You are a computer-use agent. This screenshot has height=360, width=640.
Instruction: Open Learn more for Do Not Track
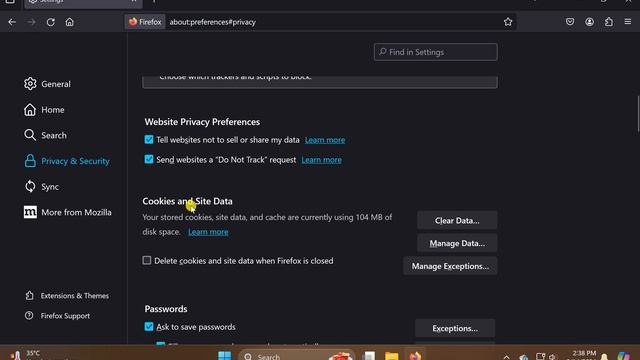(x=322, y=160)
